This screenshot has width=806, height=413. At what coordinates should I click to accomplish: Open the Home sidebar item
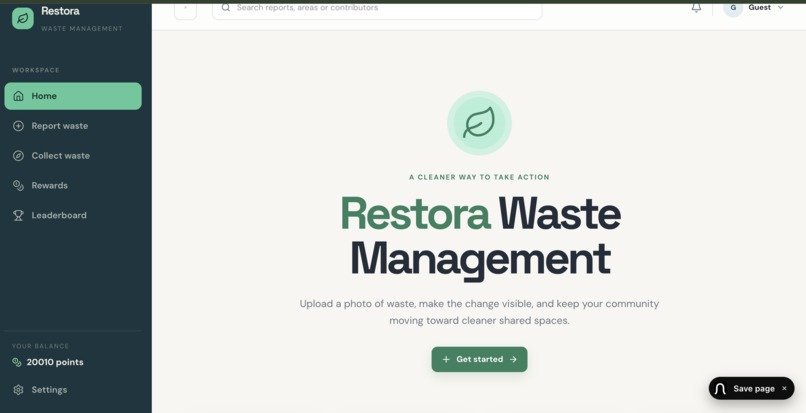click(x=73, y=96)
